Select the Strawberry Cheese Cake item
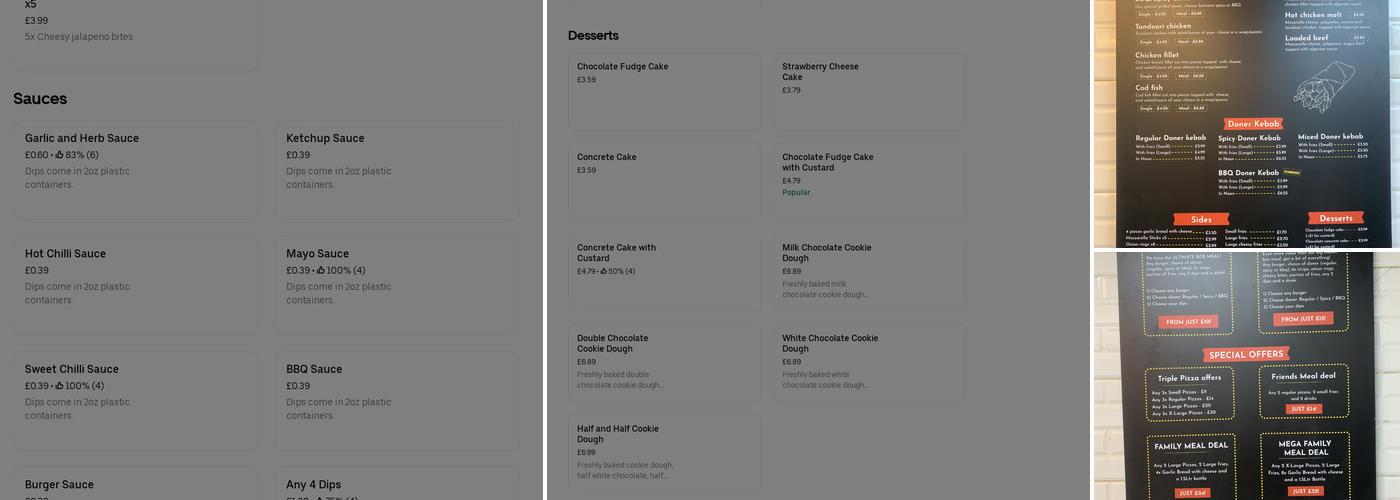 pyautogui.click(x=869, y=90)
